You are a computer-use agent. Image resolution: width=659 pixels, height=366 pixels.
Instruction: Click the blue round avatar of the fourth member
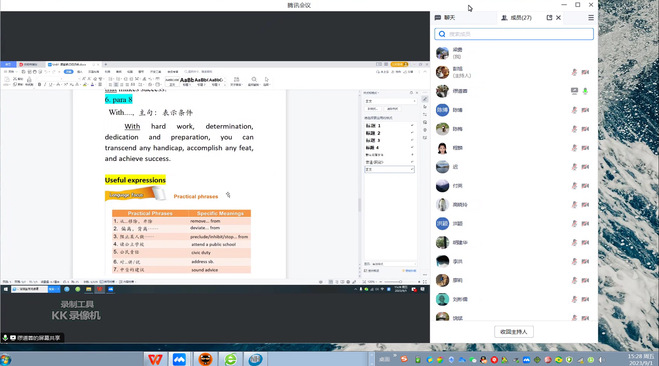[x=442, y=110]
